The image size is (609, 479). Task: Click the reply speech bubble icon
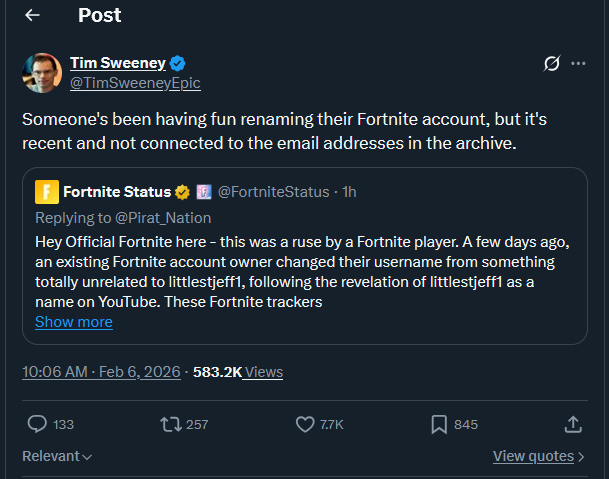tap(37, 424)
